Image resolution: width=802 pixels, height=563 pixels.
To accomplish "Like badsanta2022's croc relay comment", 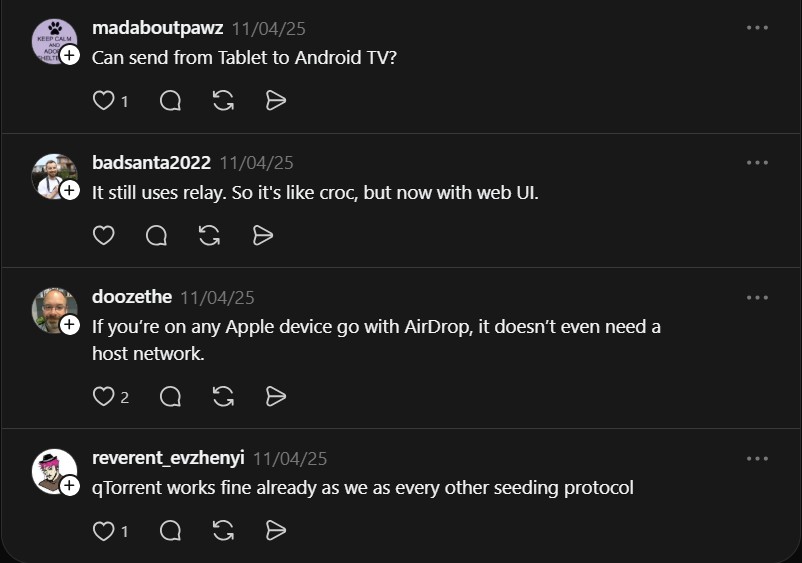I will (103, 235).
